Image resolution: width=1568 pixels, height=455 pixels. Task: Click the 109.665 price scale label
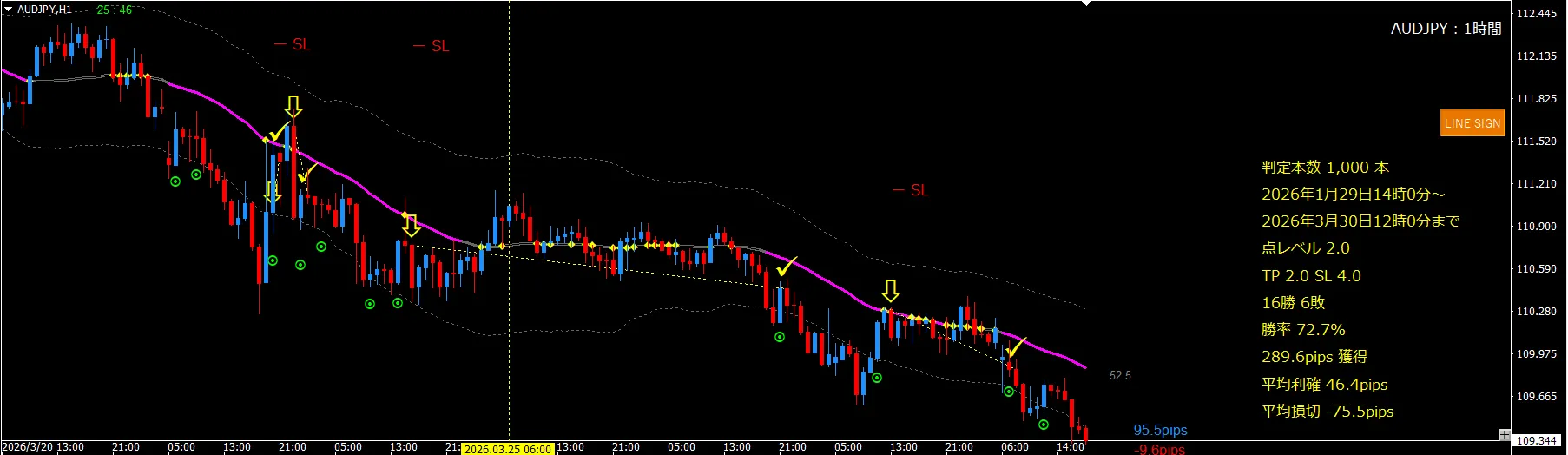[x=1536, y=397]
